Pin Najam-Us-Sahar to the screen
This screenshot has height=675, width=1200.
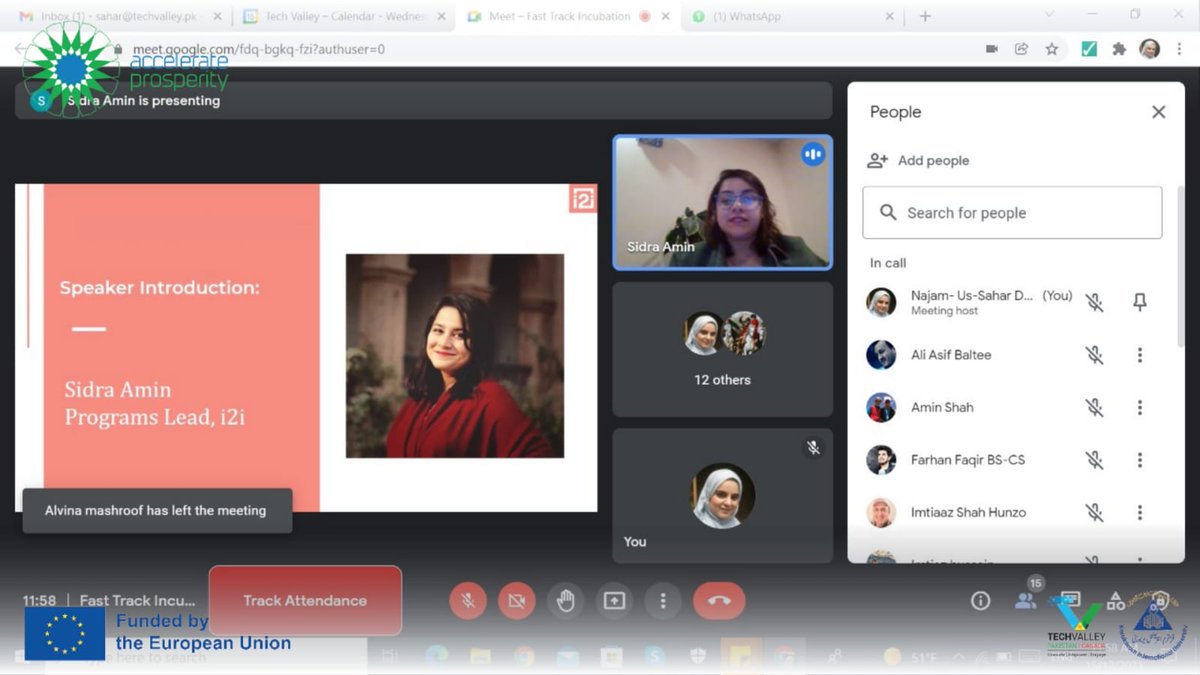[1139, 302]
